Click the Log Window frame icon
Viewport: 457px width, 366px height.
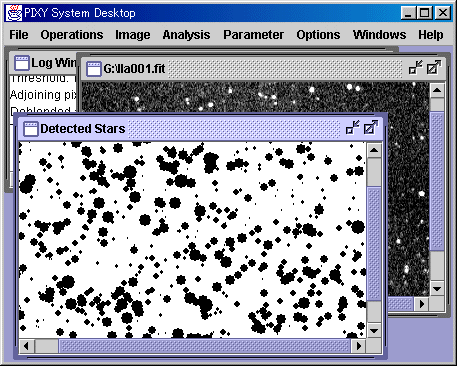point(22,63)
